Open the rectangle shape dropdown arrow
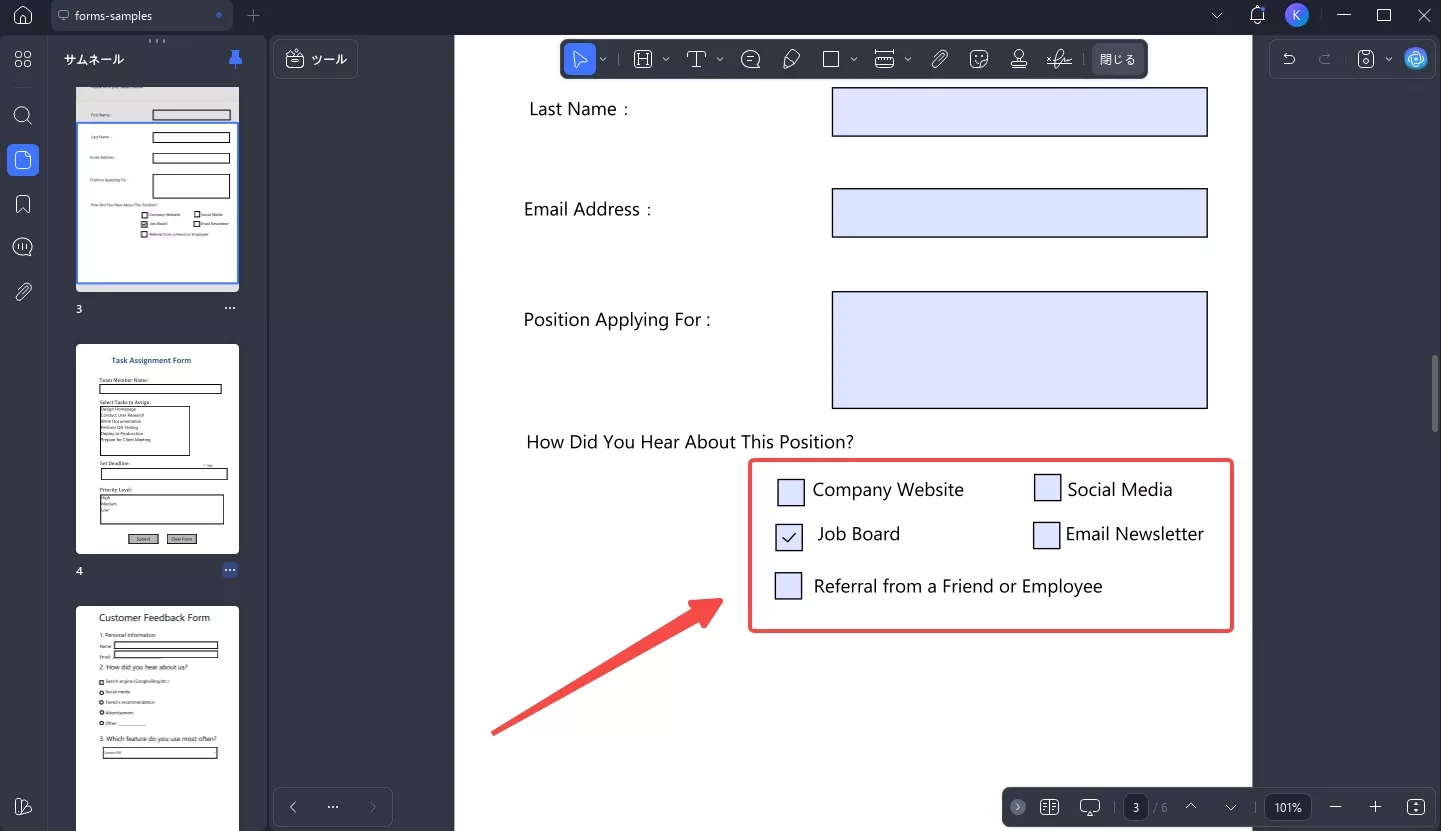 [x=854, y=60]
